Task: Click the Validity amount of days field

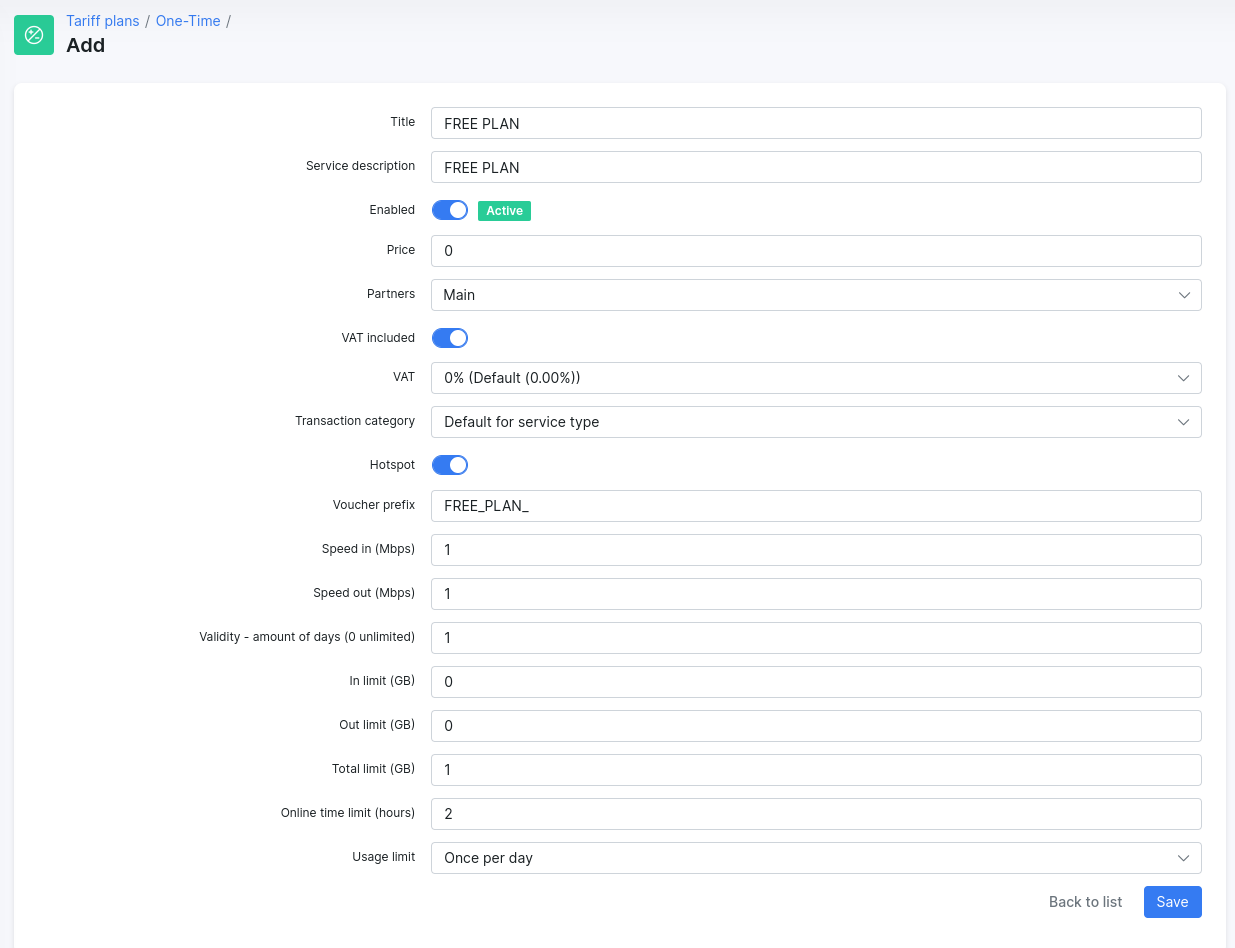Action: tap(815, 638)
